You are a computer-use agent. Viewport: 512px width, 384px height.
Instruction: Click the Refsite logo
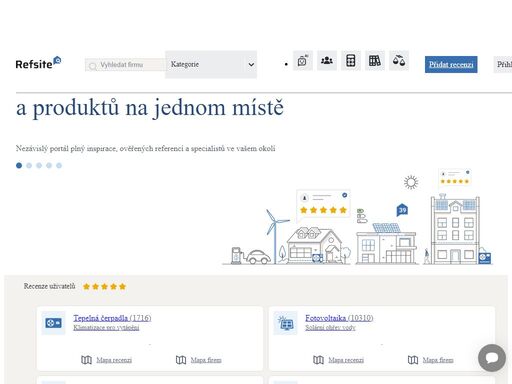tap(38, 63)
